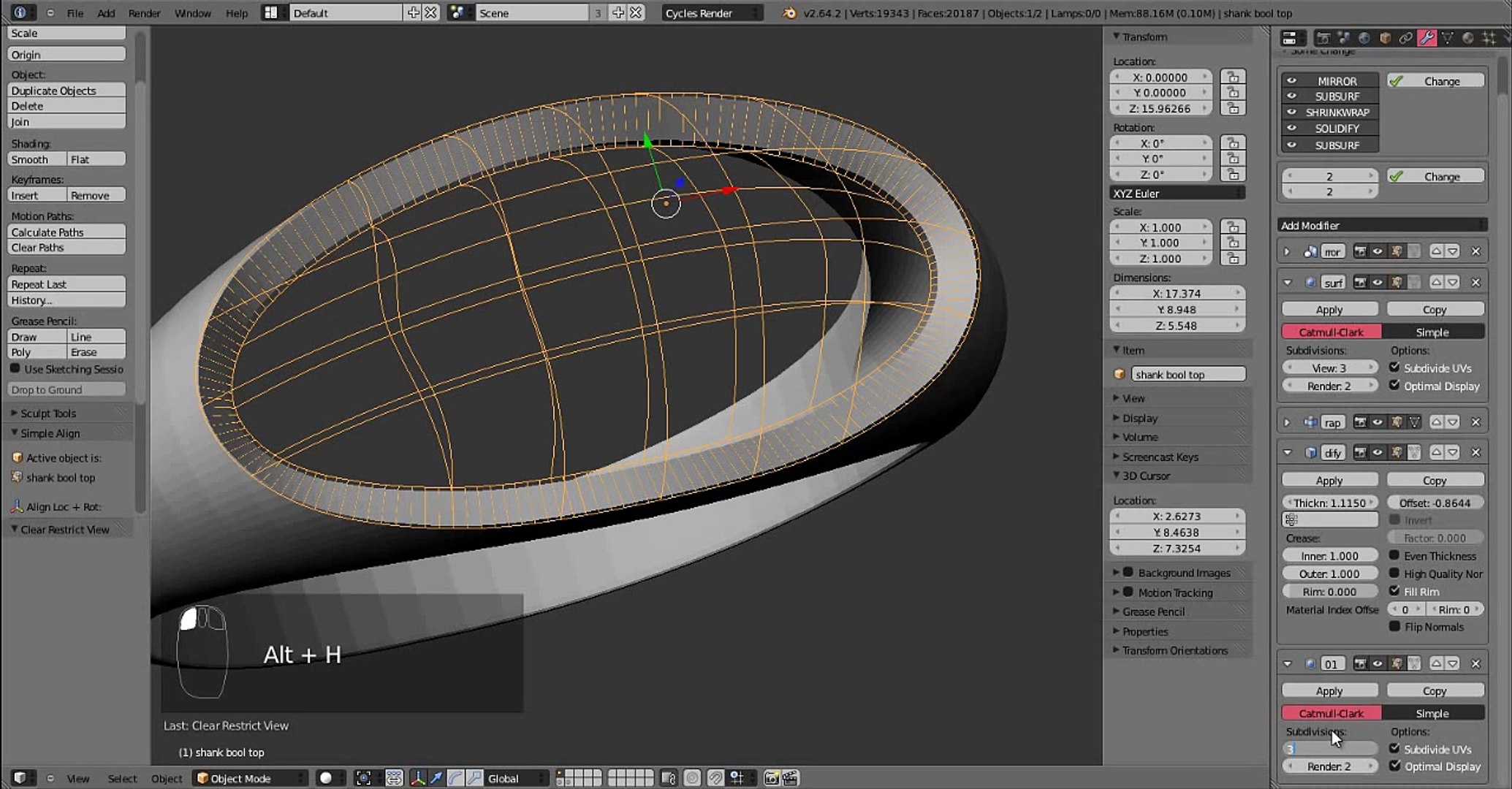Click the OpenGL render camera icon
The width and height of the screenshot is (1512, 789).
tap(771, 778)
